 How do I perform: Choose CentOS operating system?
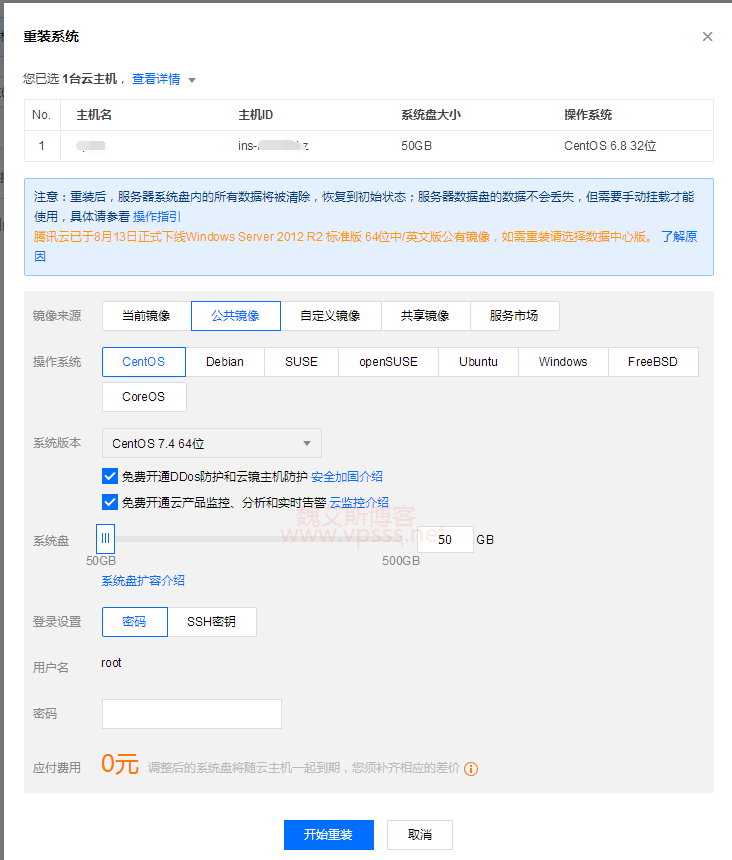point(144,362)
